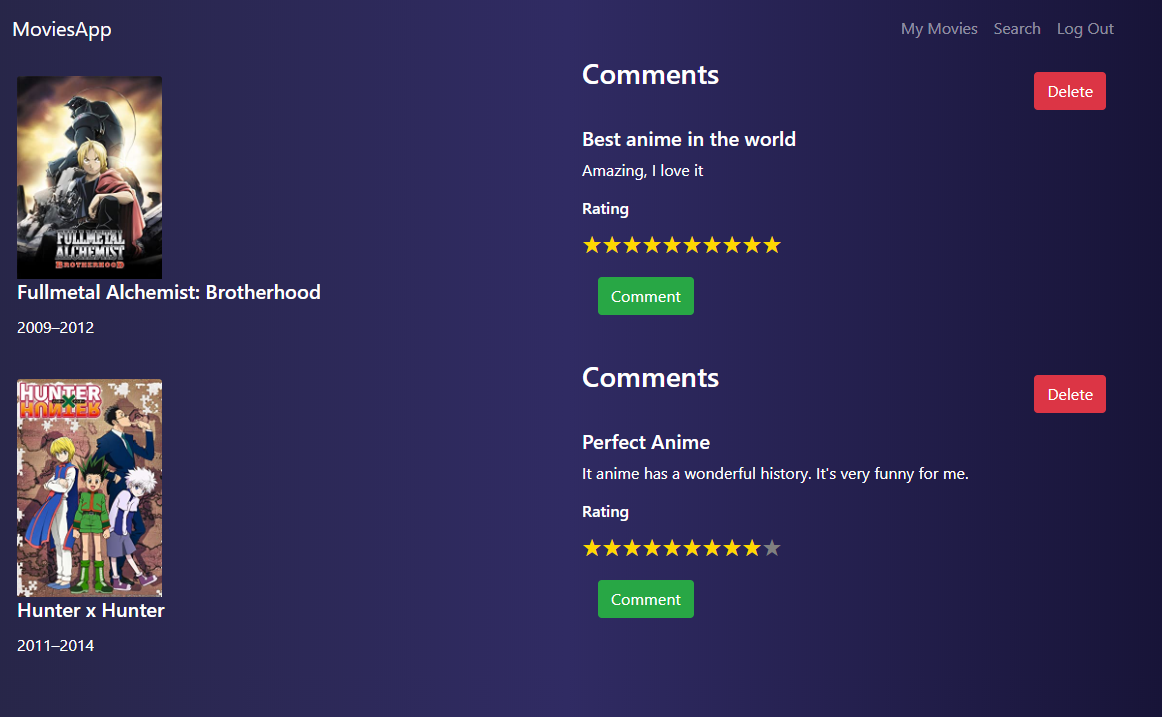Click the first star in Fullmetal Alchemist rating
This screenshot has height=717, width=1162.
tap(591, 245)
